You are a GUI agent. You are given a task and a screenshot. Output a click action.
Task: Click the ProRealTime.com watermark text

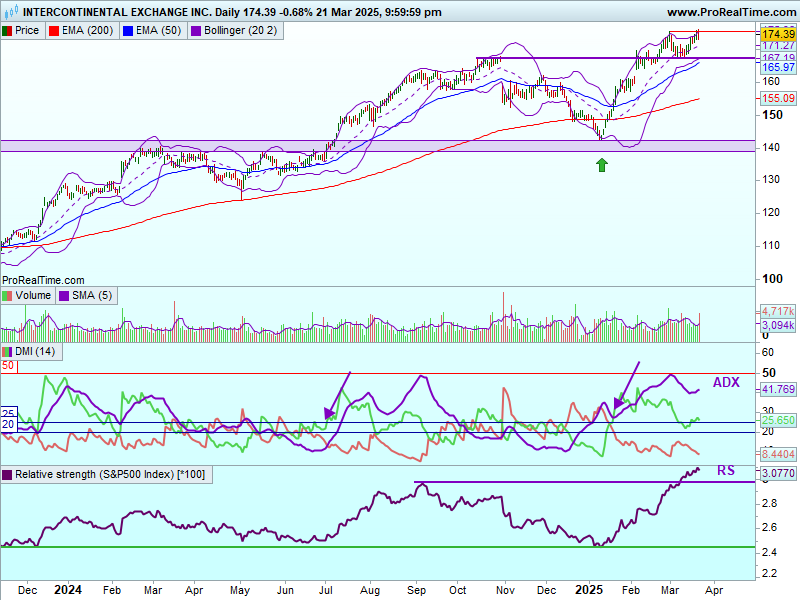(43, 280)
